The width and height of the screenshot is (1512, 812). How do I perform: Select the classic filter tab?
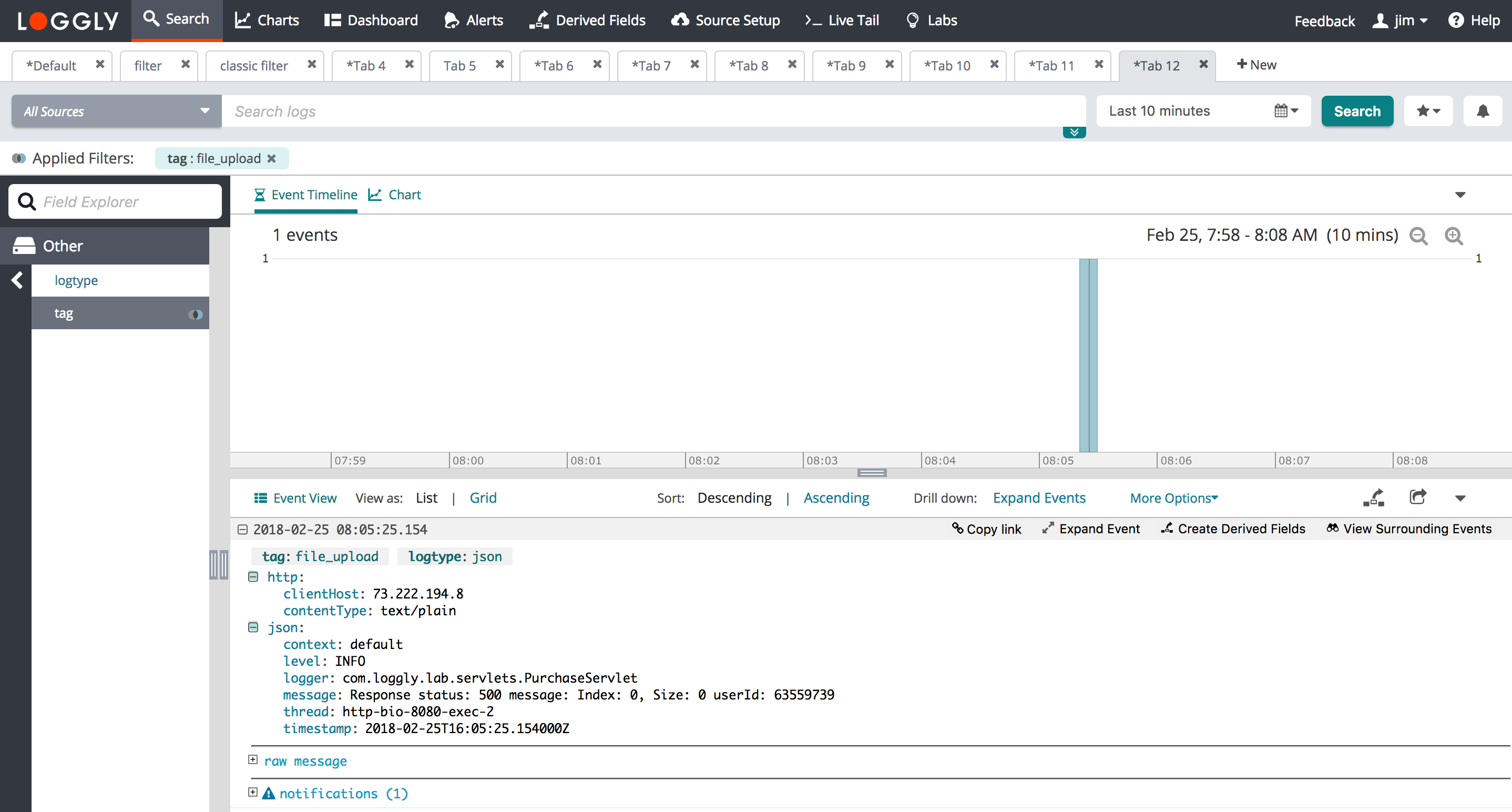tap(253, 66)
